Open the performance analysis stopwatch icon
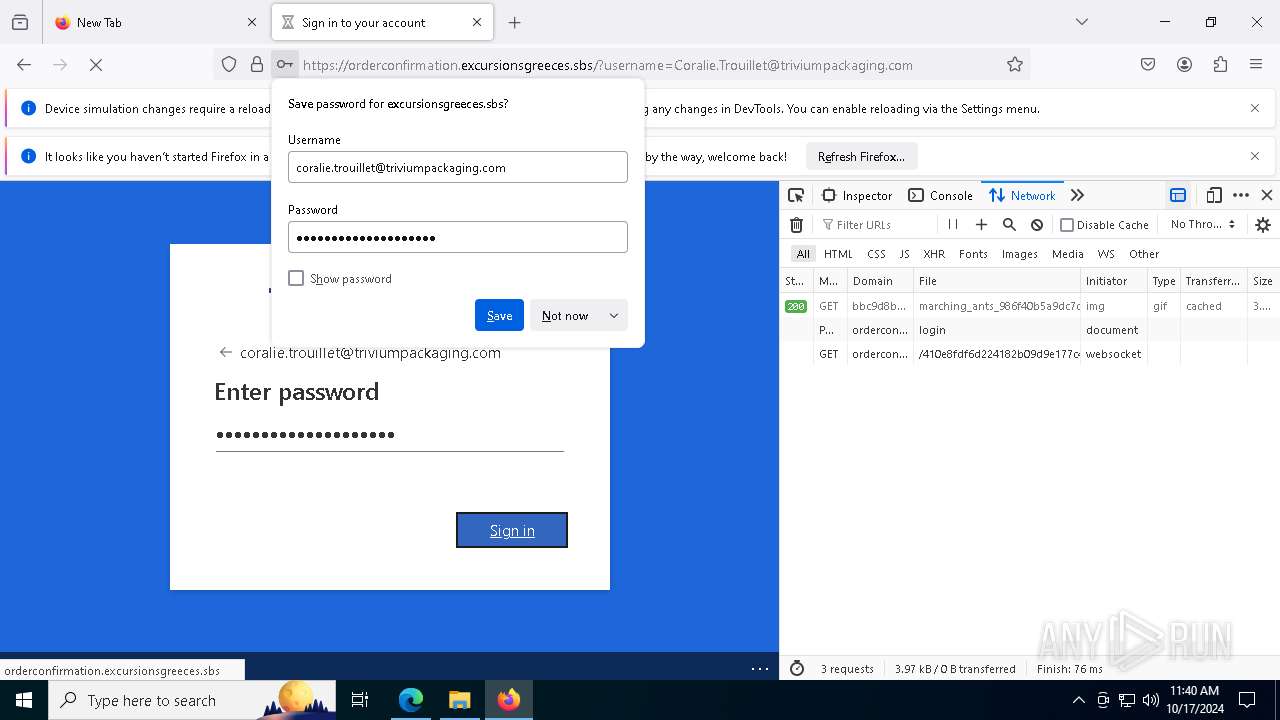This screenshot has height=720, width=1280. point(797,669)
